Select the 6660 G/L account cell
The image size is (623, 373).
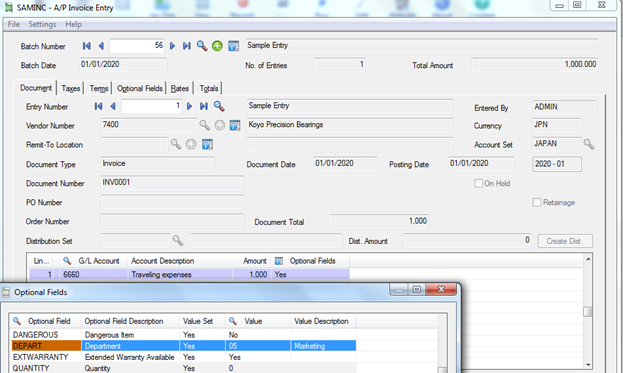tap(93, 274)
